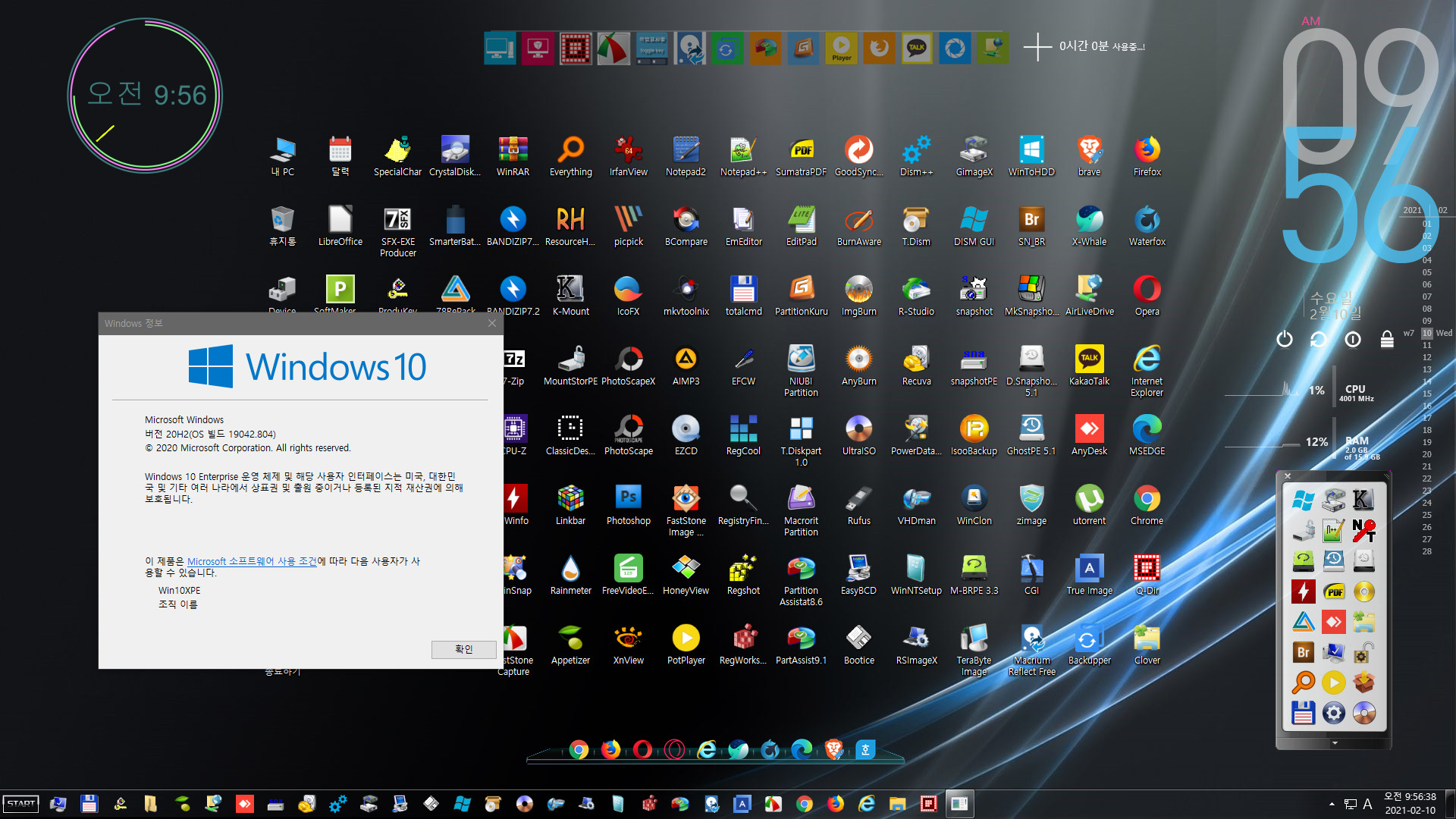Open Recuva desktop icon
Screen dimensions: 1456x819
(x=916, y=366)
